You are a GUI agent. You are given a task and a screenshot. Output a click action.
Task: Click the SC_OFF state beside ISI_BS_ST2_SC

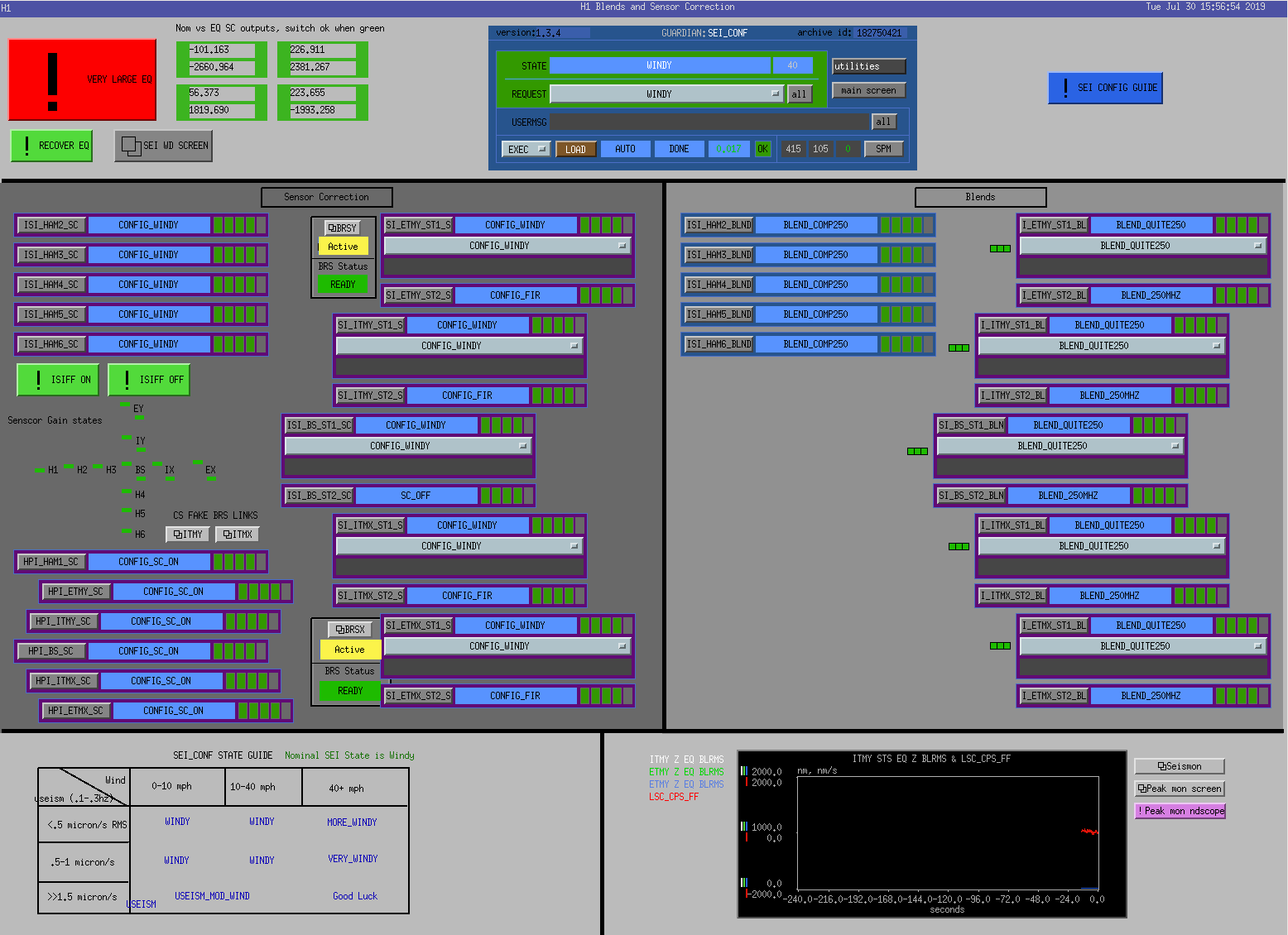[416, 496]
